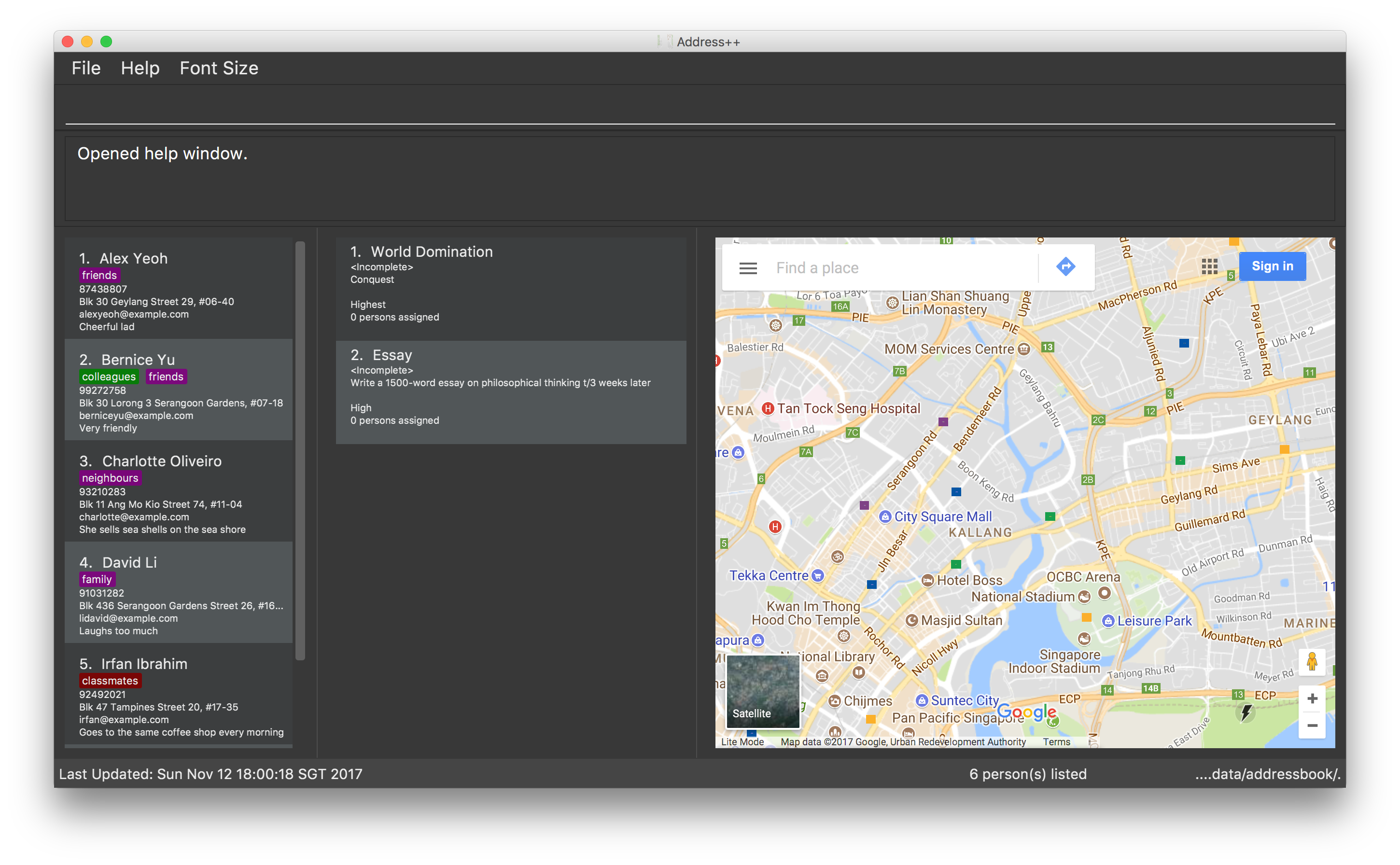This screenshot has height=865, width=1400.
Task: Click the blue Sign in button
Action: pos(1272,266)
